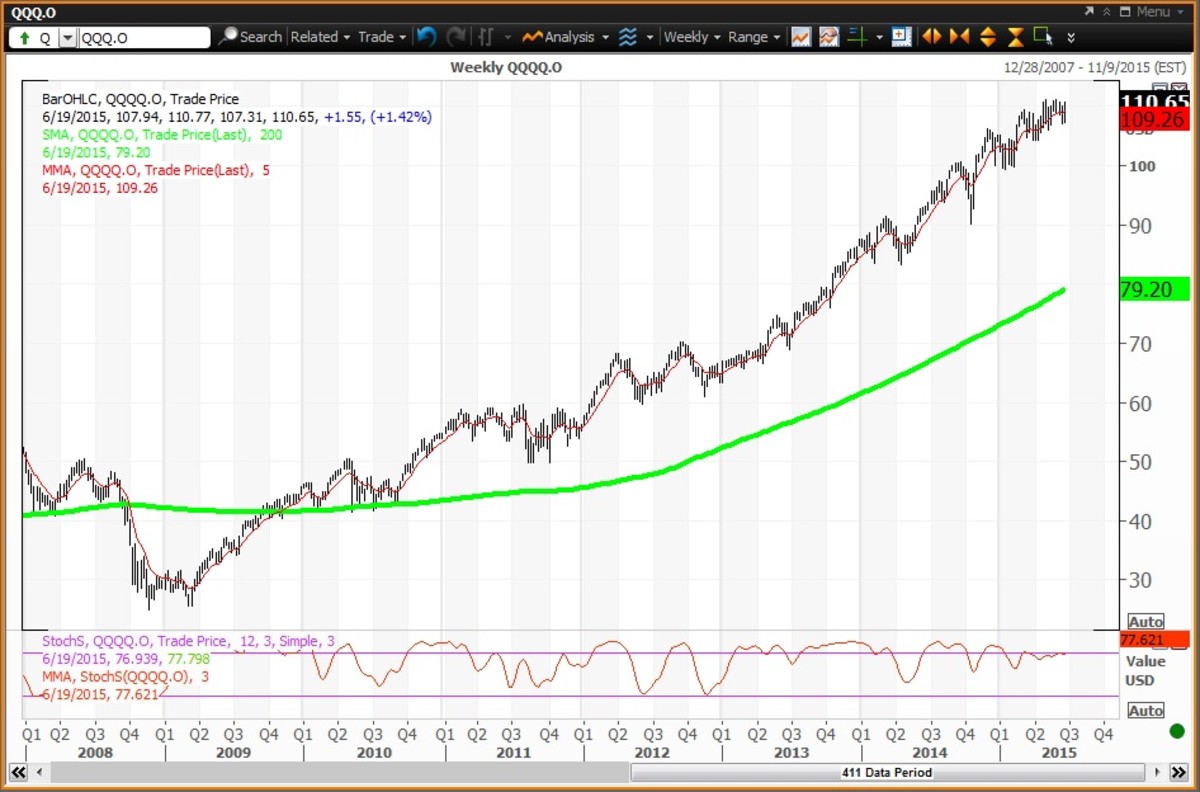Select the zoom box selection tool
This screenshot has height=792, width=1200.
(1043, 37)
